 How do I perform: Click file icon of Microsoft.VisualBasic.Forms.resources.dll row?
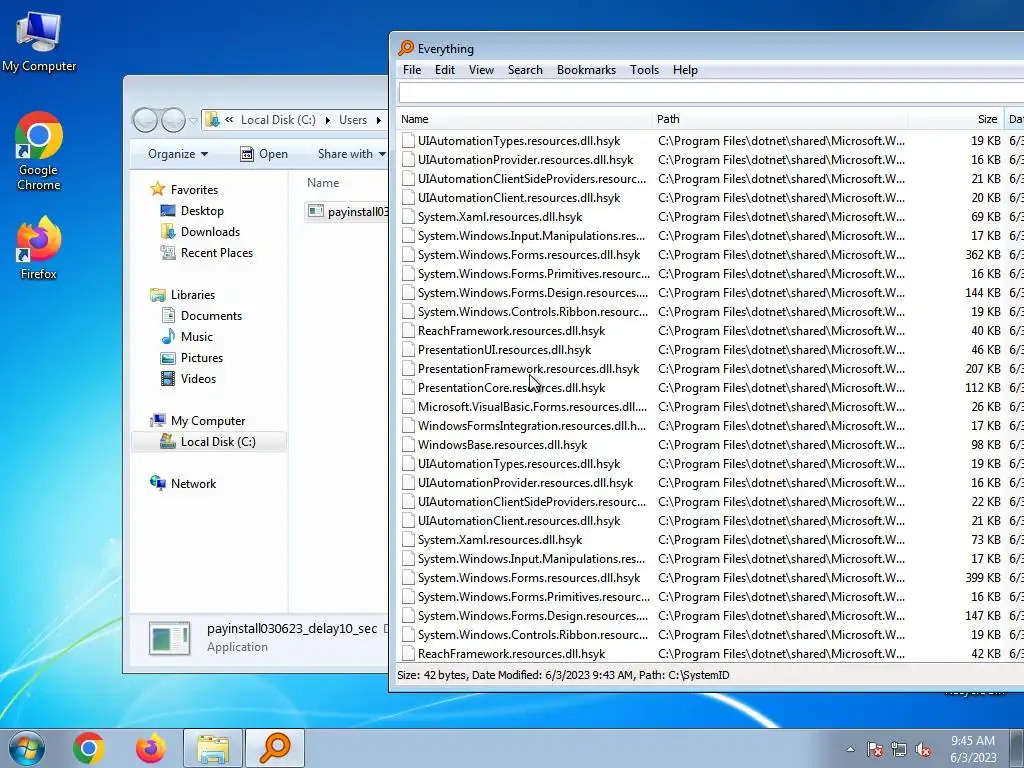(x=408, y=407)
